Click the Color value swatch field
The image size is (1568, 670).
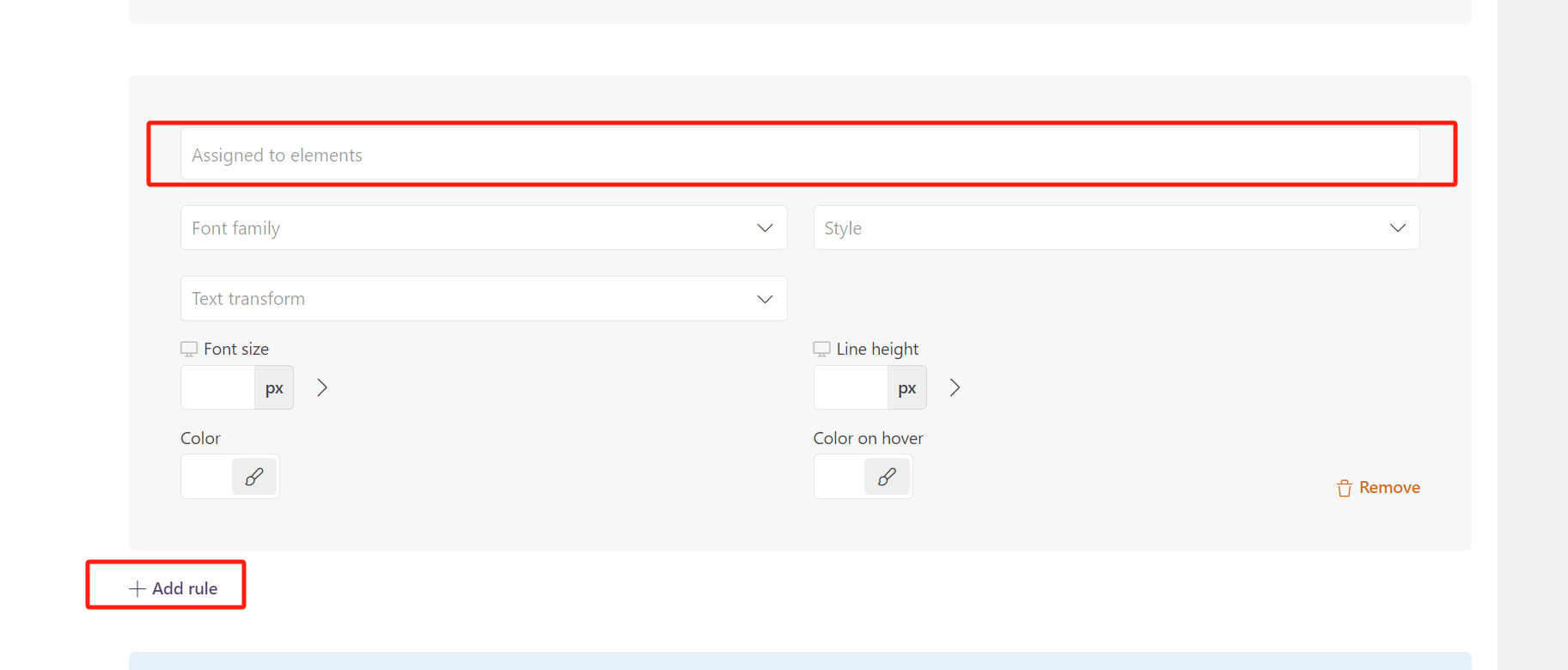(x=207, y=477)
